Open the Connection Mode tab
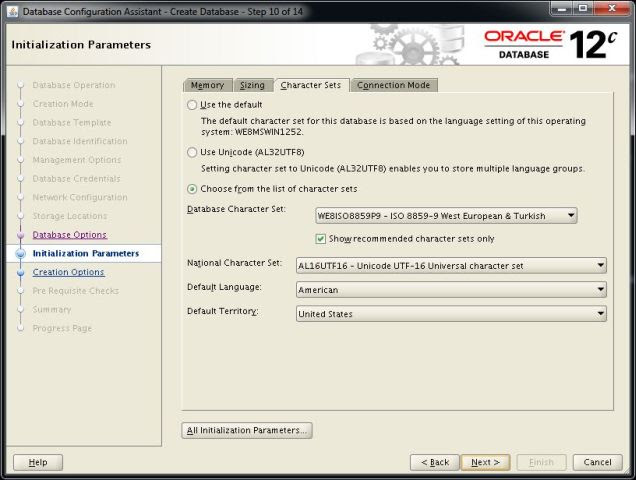 tap(393, 85)
